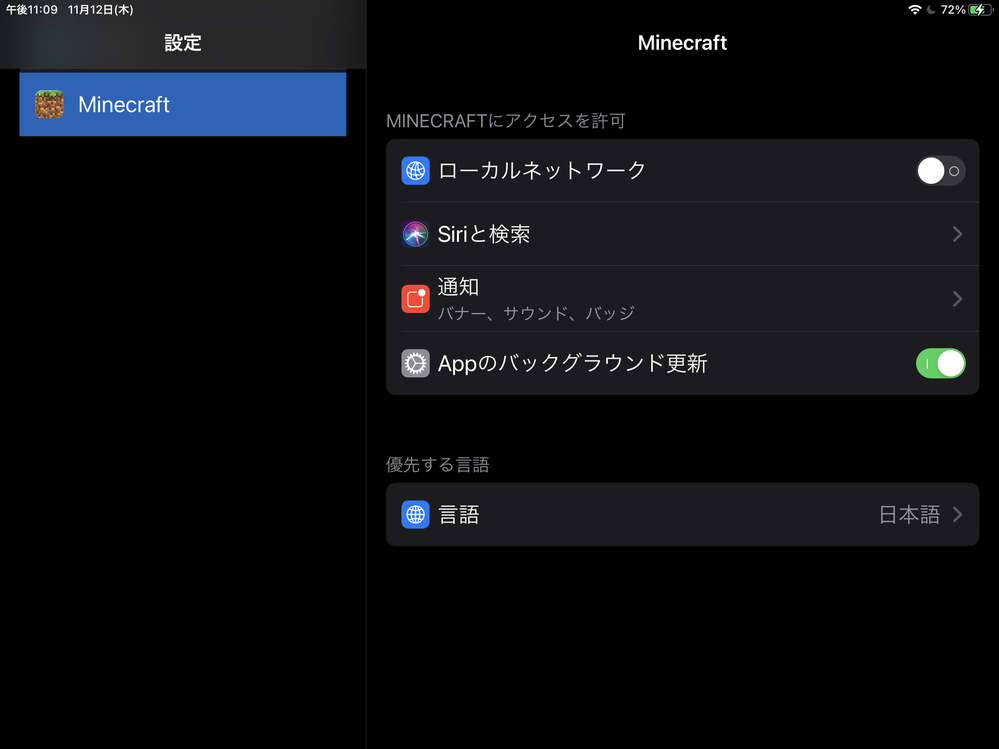Click the 設定 sidebar title
Screen dimensions: 999x749
pos(183,43)
